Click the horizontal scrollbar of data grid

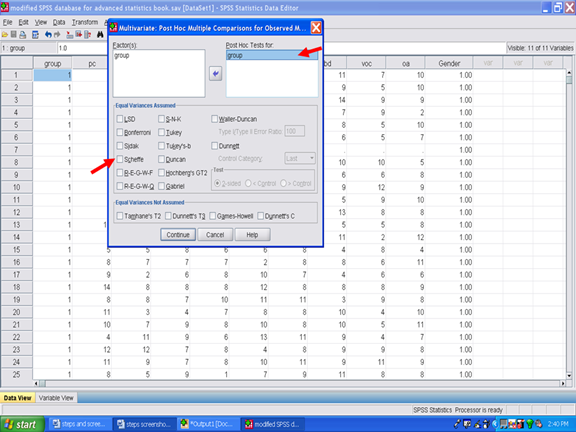point(300,384)
